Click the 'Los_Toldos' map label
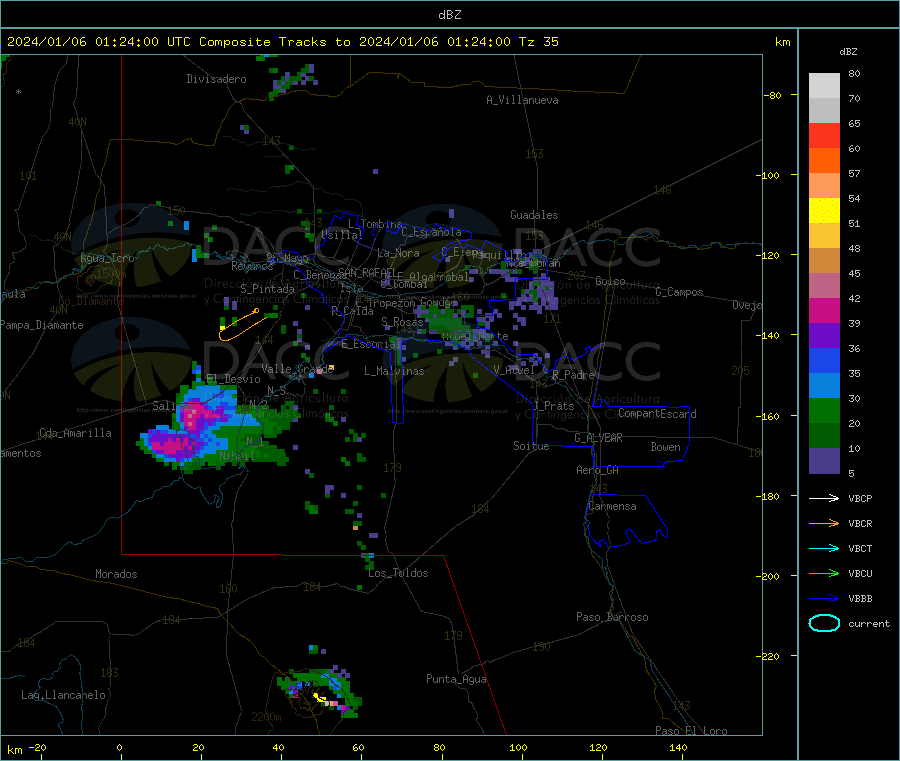Screen dimensions: 900x761 (398, 573)
